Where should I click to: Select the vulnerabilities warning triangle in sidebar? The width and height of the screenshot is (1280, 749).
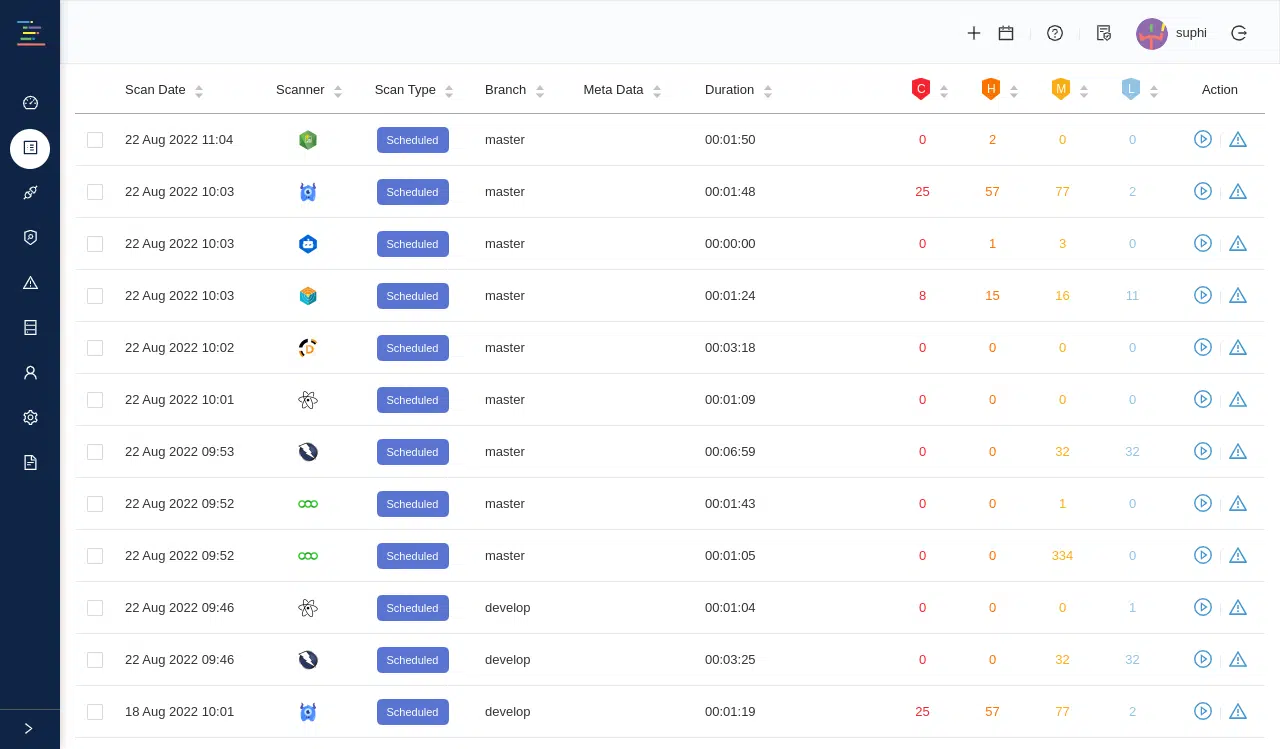pos(30,282)
